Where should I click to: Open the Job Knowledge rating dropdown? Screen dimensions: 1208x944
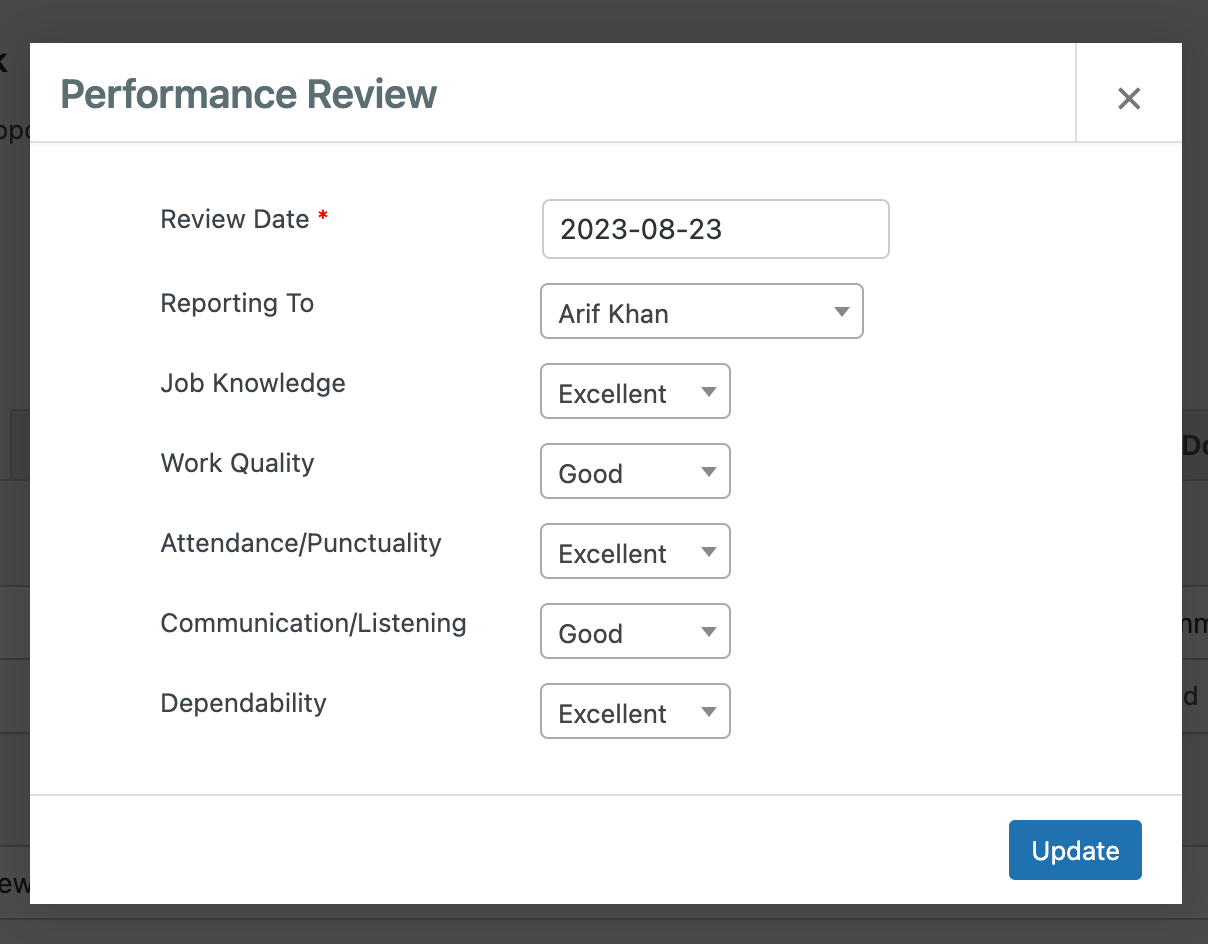pos(635,391)
